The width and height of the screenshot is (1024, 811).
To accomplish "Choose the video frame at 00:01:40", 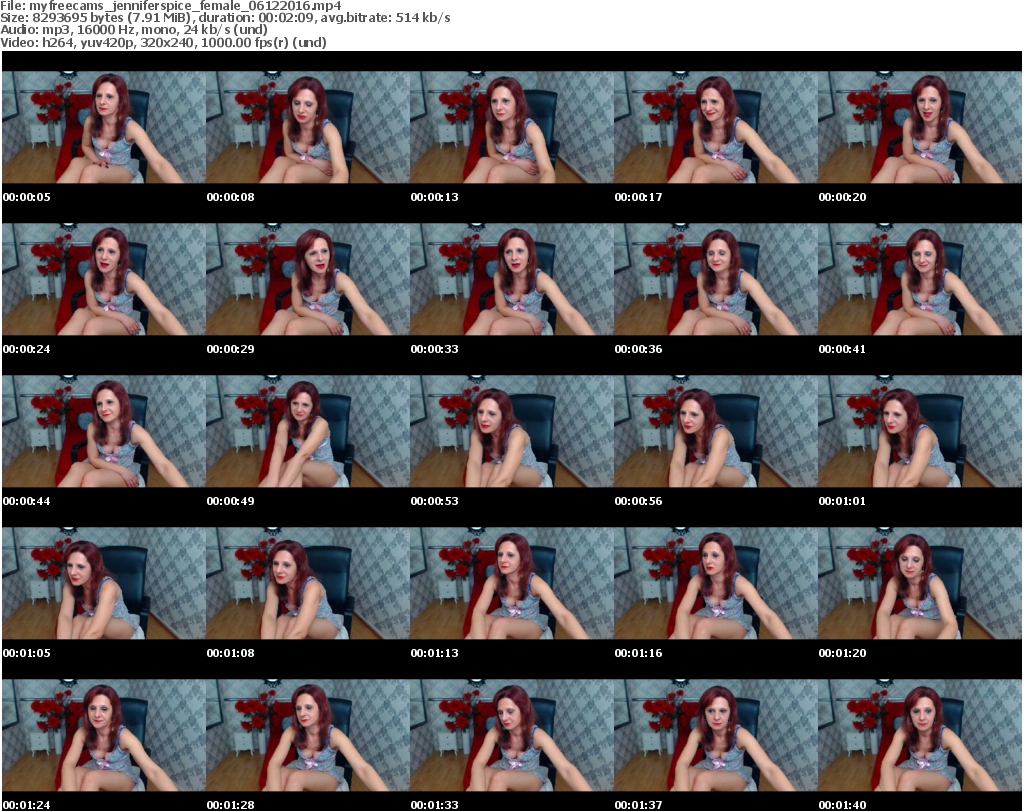I will (920, 735).
